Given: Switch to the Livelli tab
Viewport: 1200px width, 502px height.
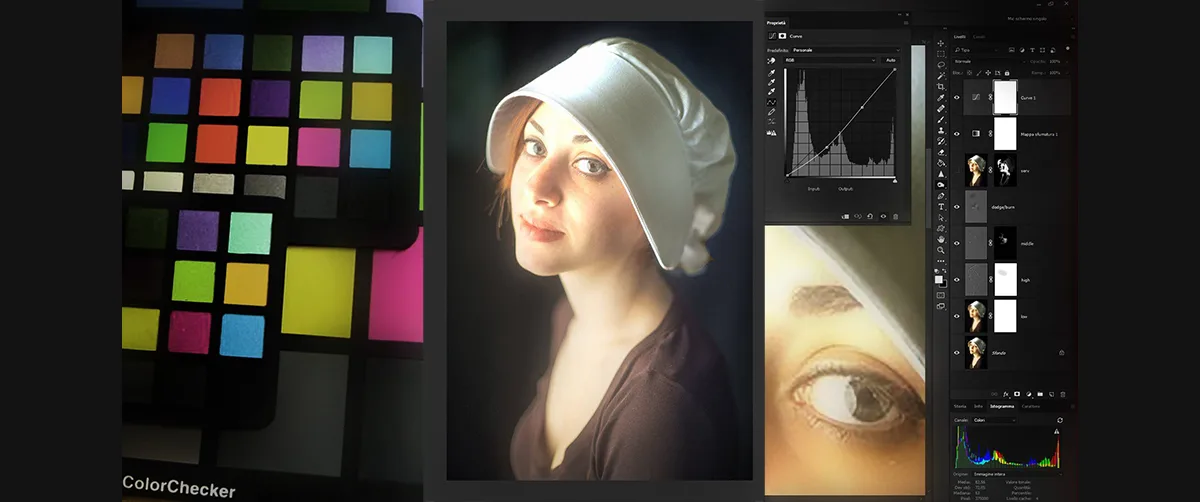Looking at the screenshot, I should [x=960, y=37].
